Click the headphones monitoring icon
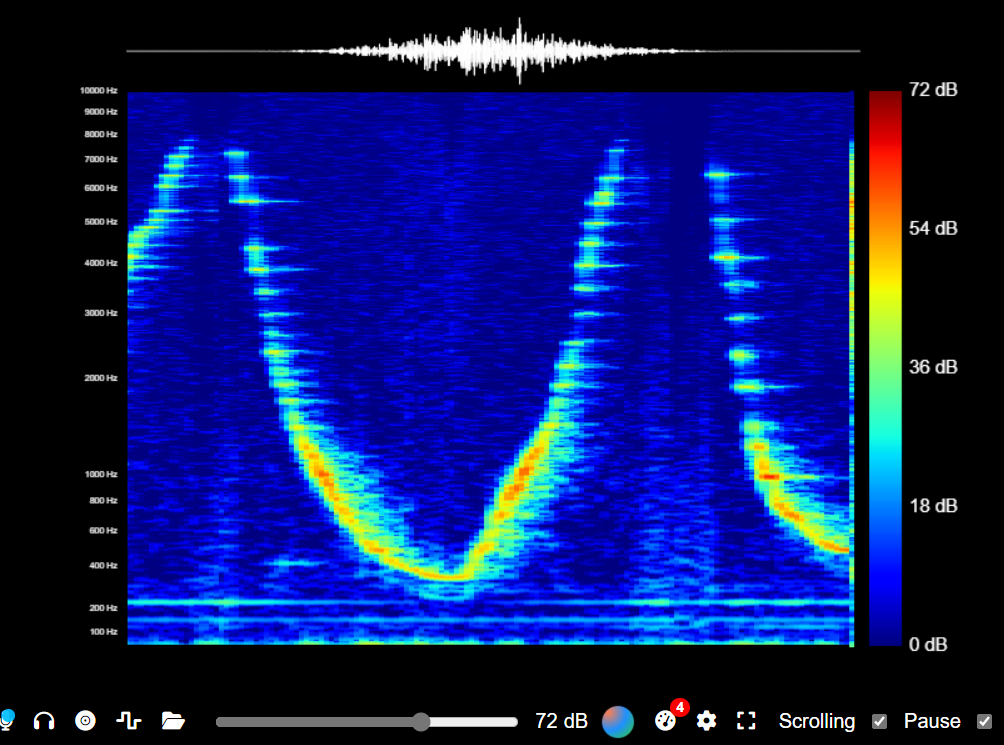The width and height of the screenshot is (1004, 745). coord(44,720)
